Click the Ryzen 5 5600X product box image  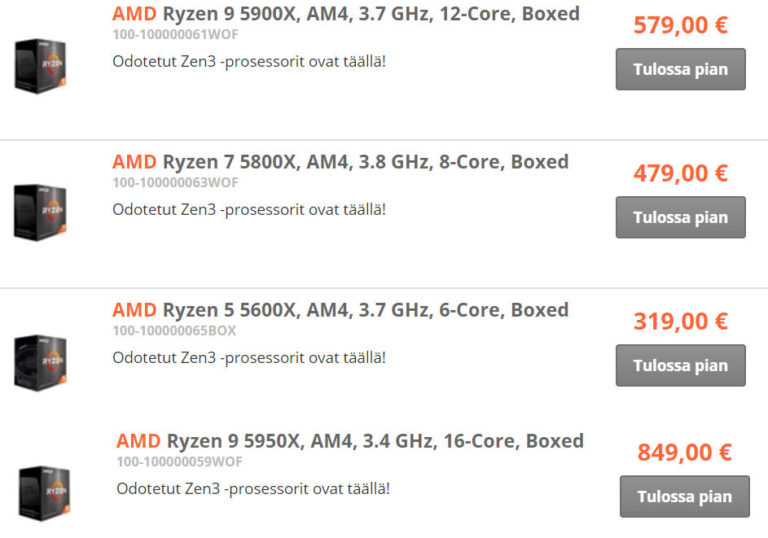point(41,361)
